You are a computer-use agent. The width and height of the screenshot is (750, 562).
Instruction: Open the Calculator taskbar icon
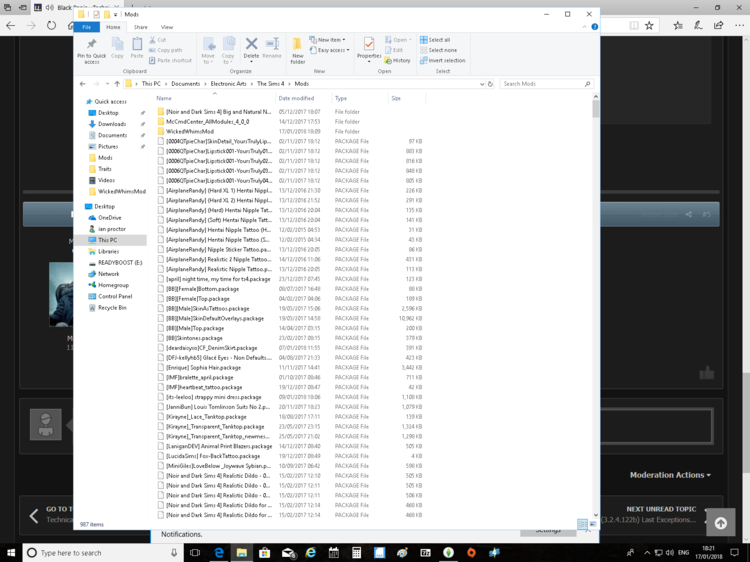[356, 553]
